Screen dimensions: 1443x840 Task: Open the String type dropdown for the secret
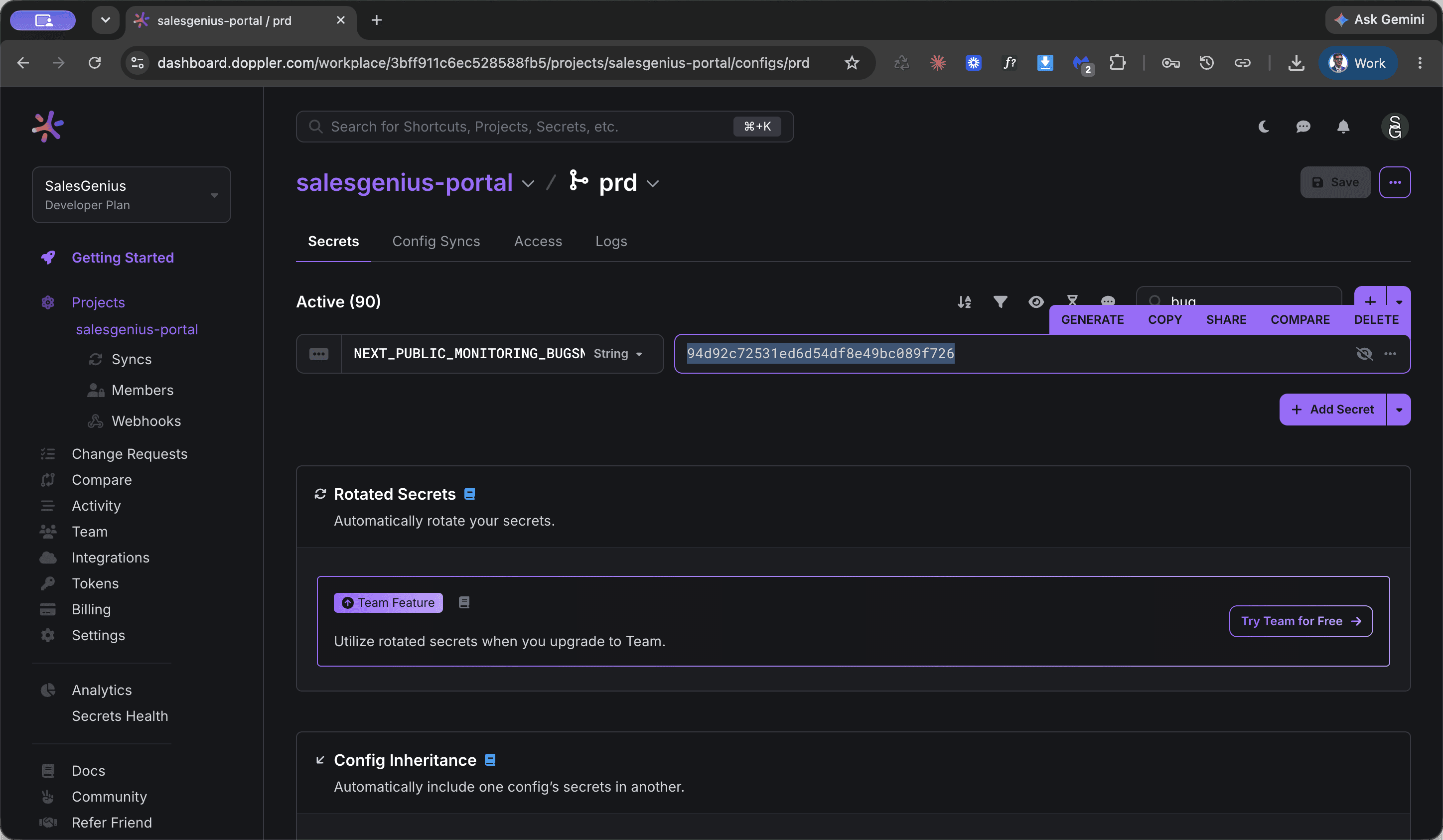[617, 354]
